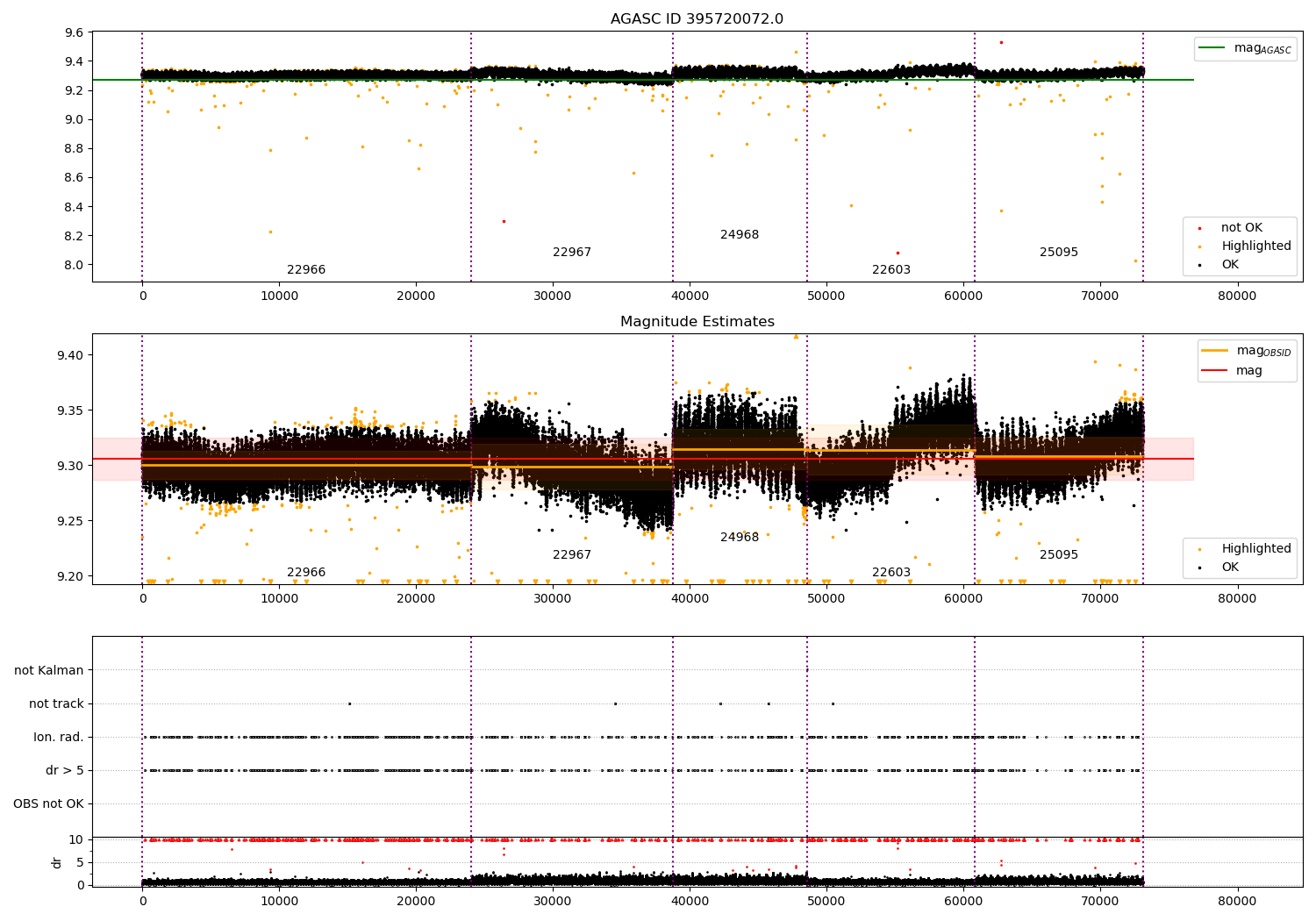Click the mag OBSID legend entry label
This screenshot has width=1316, height=921.
1263,351
